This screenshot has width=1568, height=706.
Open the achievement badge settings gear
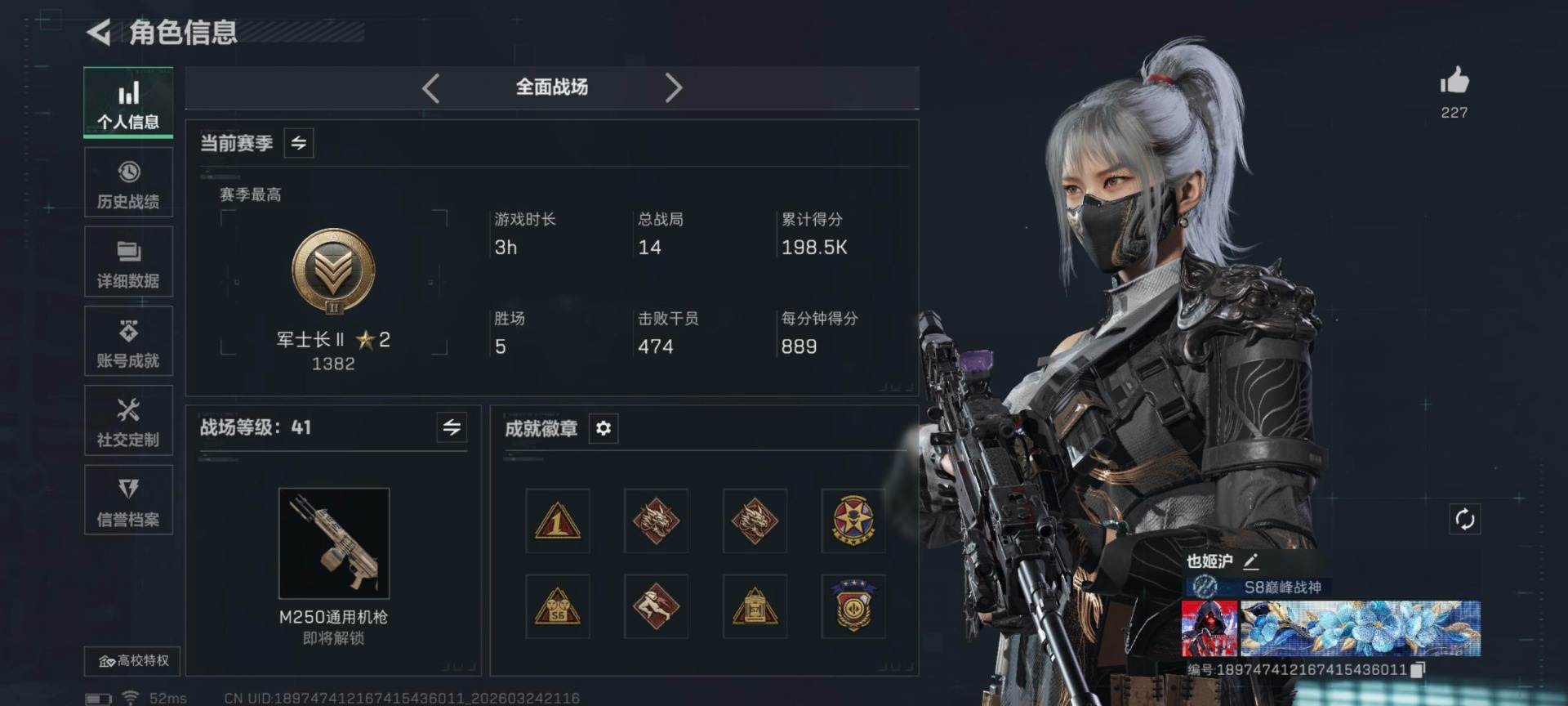tap(604, 428)
